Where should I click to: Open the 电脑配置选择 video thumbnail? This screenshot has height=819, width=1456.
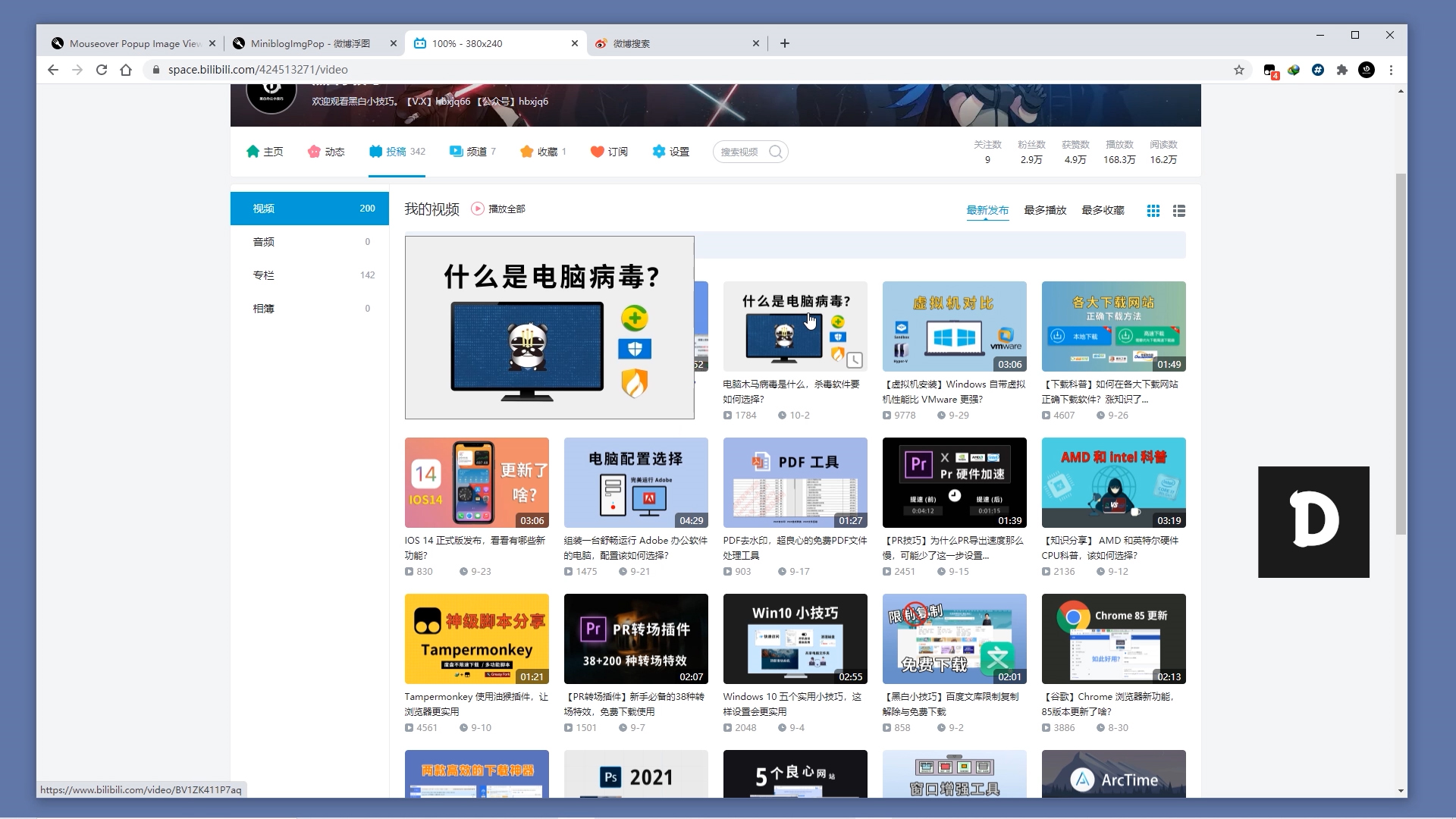click(x=635, y=482)
